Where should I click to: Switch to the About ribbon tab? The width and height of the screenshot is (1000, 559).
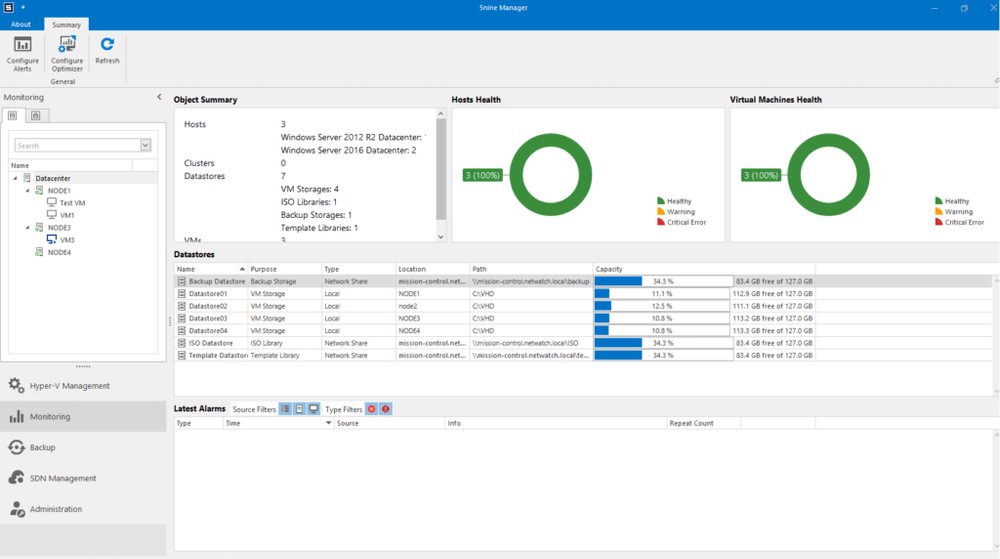tap(20, 24)
